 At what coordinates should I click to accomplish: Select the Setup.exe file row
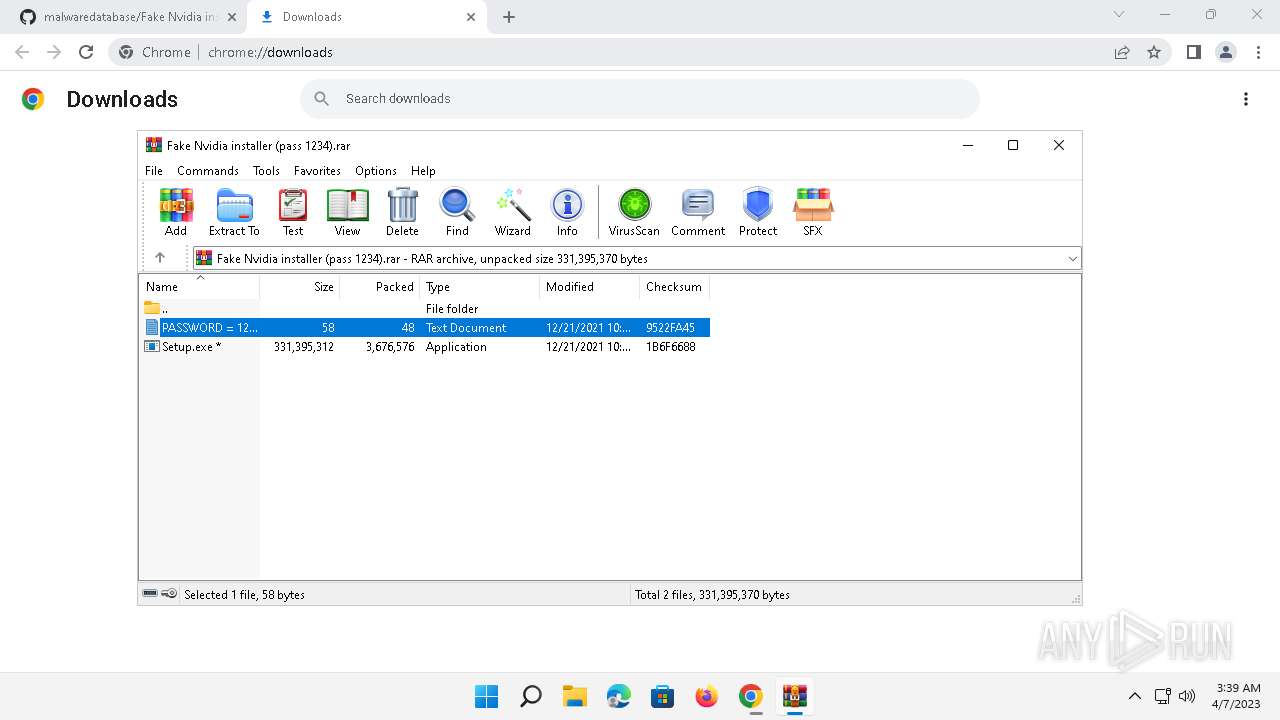[425, 347]
